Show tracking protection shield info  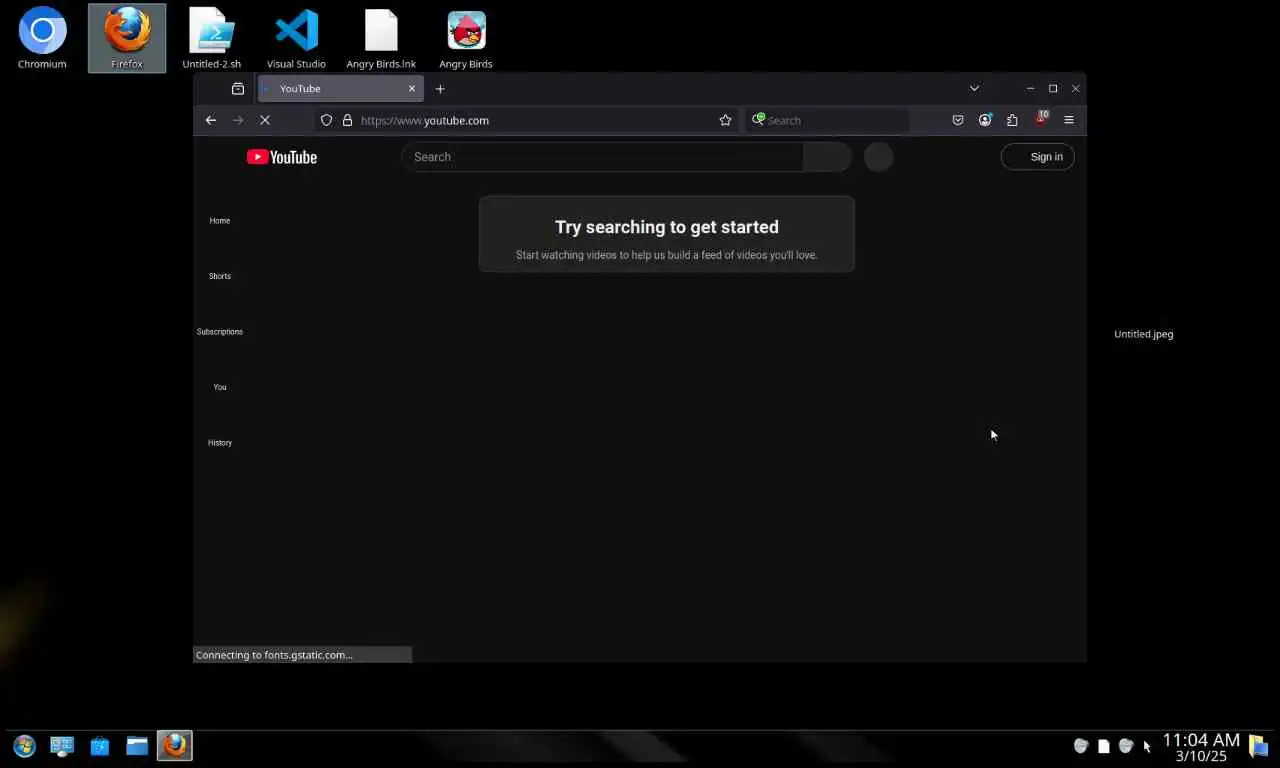click(x=326, y=120)
